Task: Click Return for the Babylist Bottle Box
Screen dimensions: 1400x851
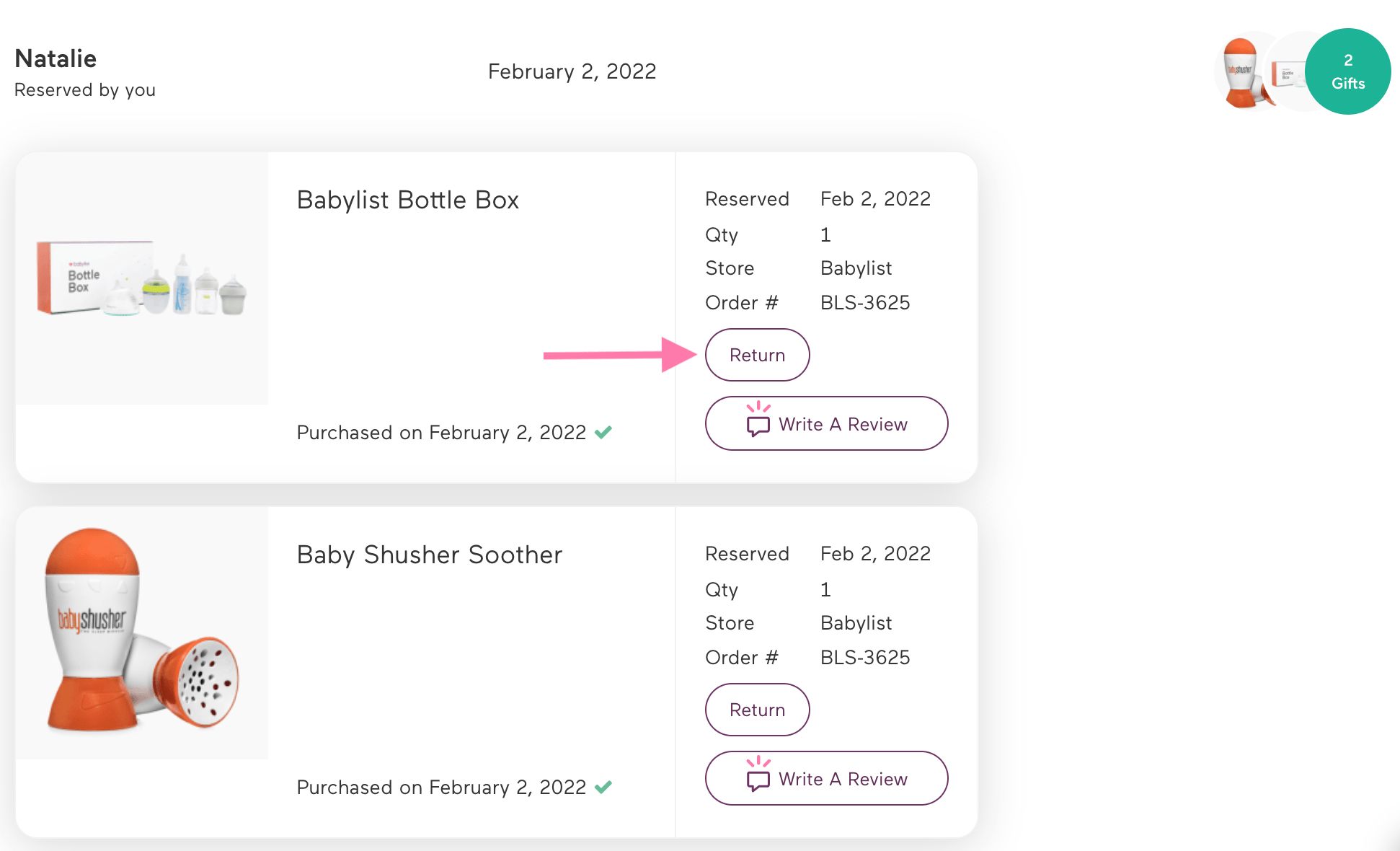Action: 757,355
